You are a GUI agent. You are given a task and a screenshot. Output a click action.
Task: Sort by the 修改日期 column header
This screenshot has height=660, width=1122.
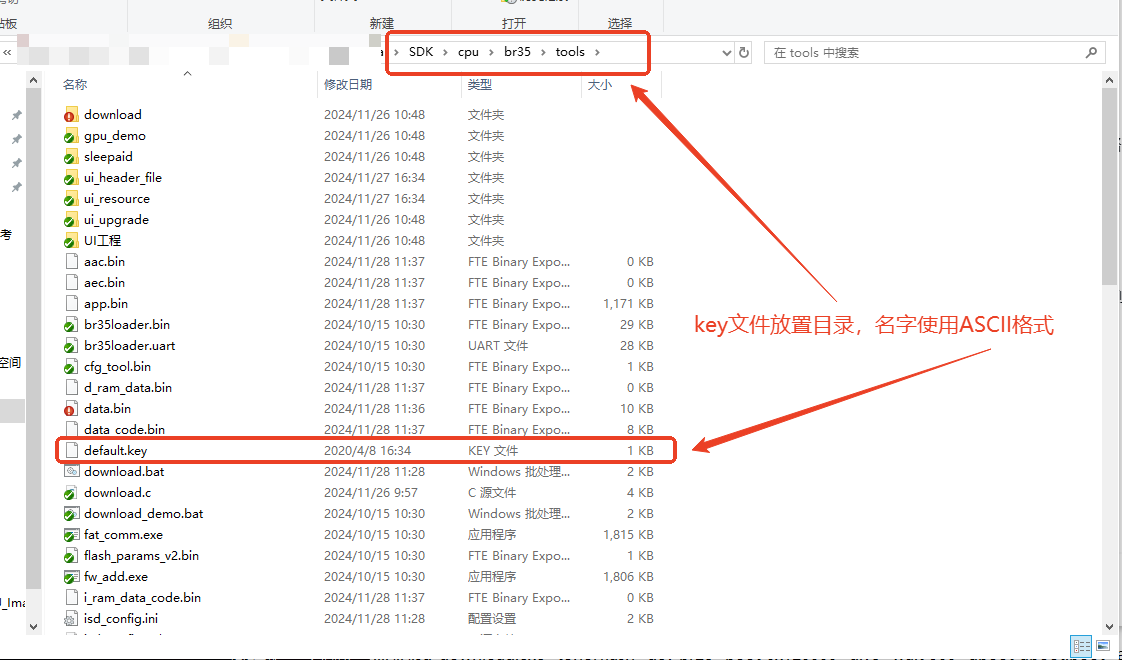tap(348, 84)
